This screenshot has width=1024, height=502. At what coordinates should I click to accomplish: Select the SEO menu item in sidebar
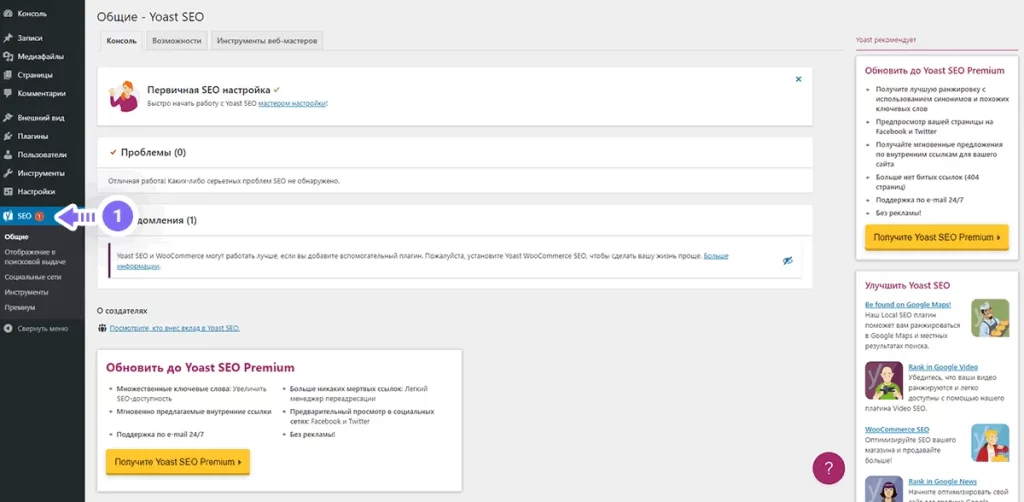coord(42,216)
